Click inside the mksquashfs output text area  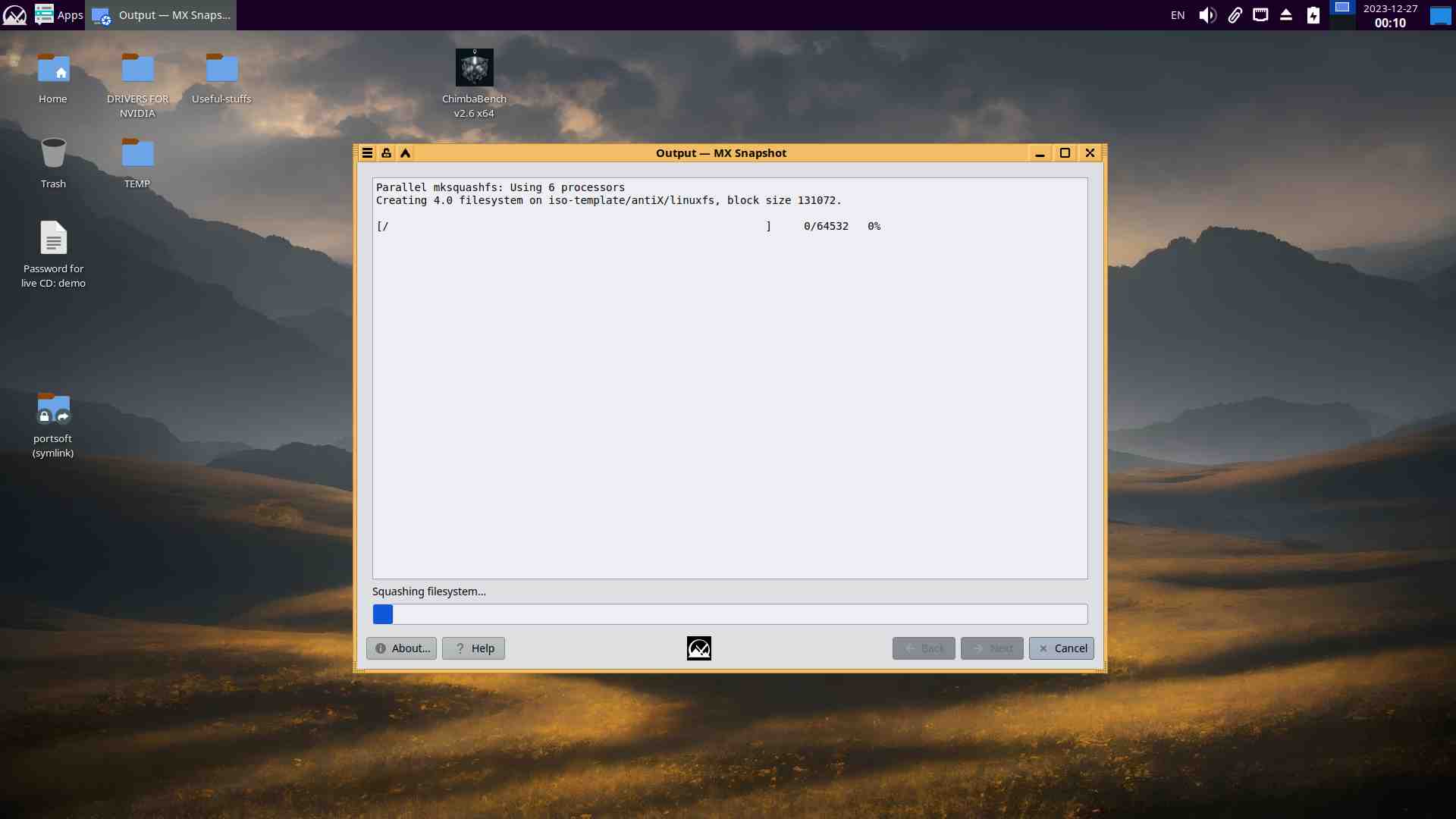pos(730,394)
